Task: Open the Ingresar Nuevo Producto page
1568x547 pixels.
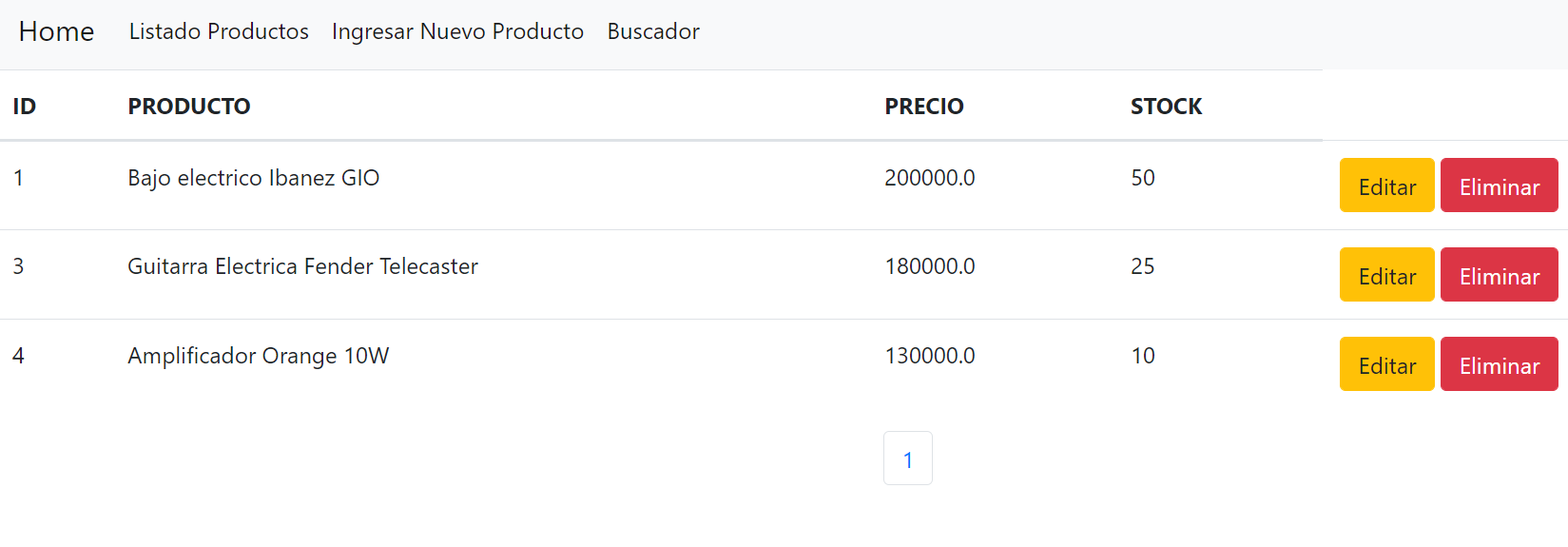Action: 457,31
